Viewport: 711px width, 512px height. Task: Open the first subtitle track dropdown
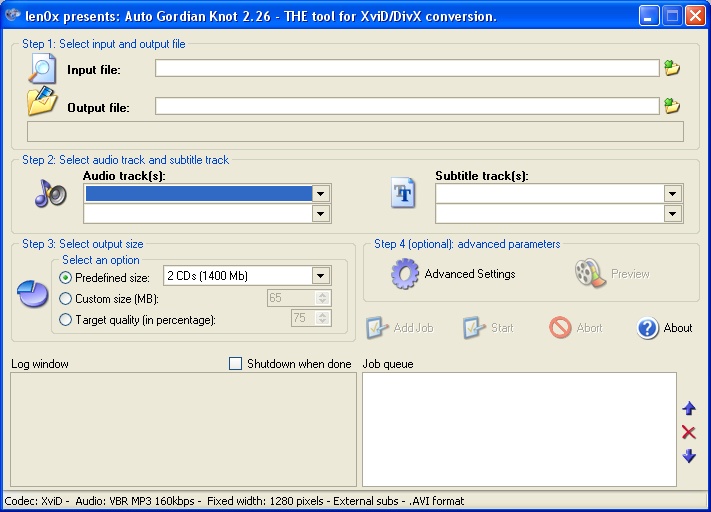point(672,194)
